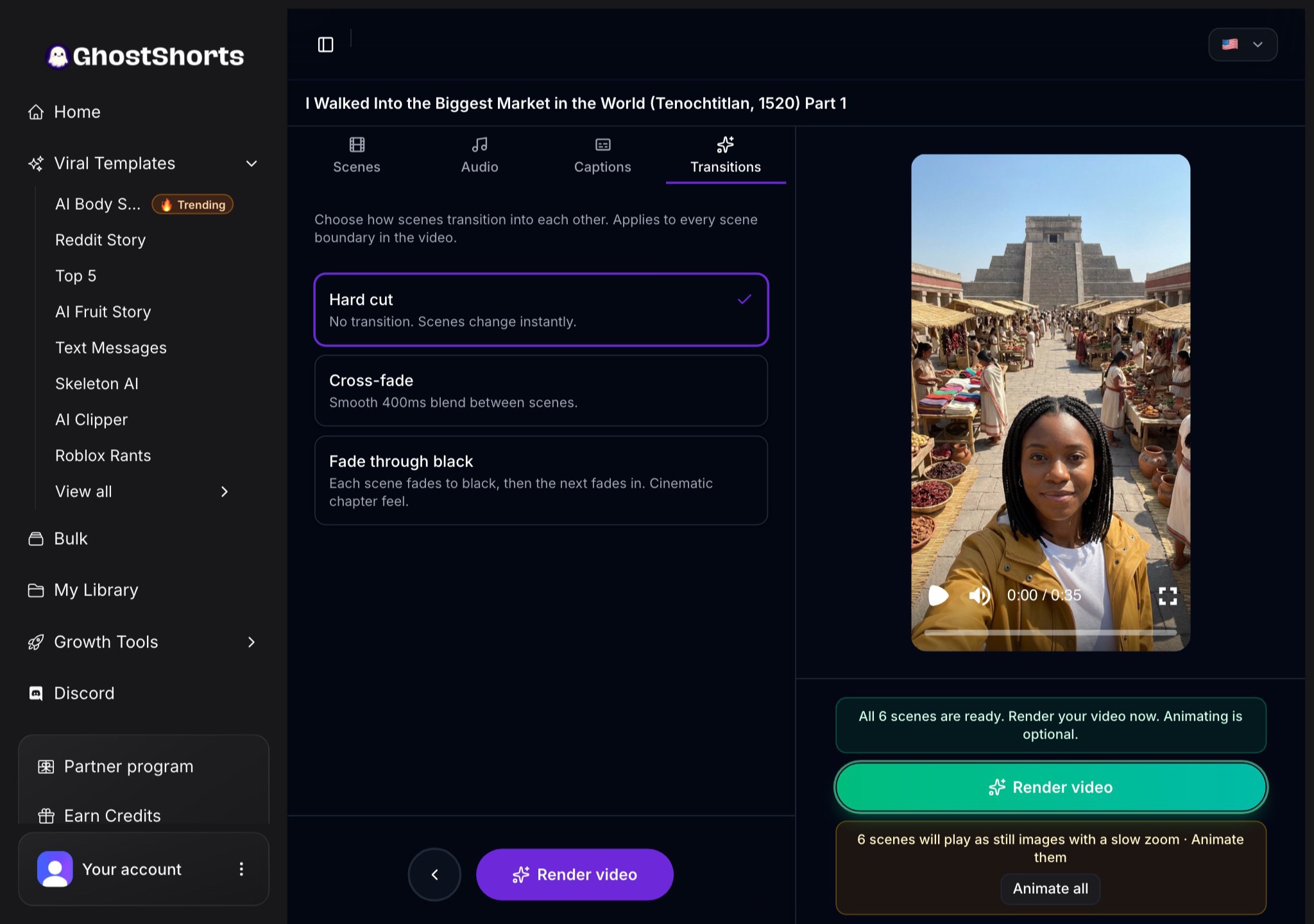Click the GhostShorts ghost logo
The height and width of the screenshot is (924, 1314).
pyautogui.click(x=58, y=56)
